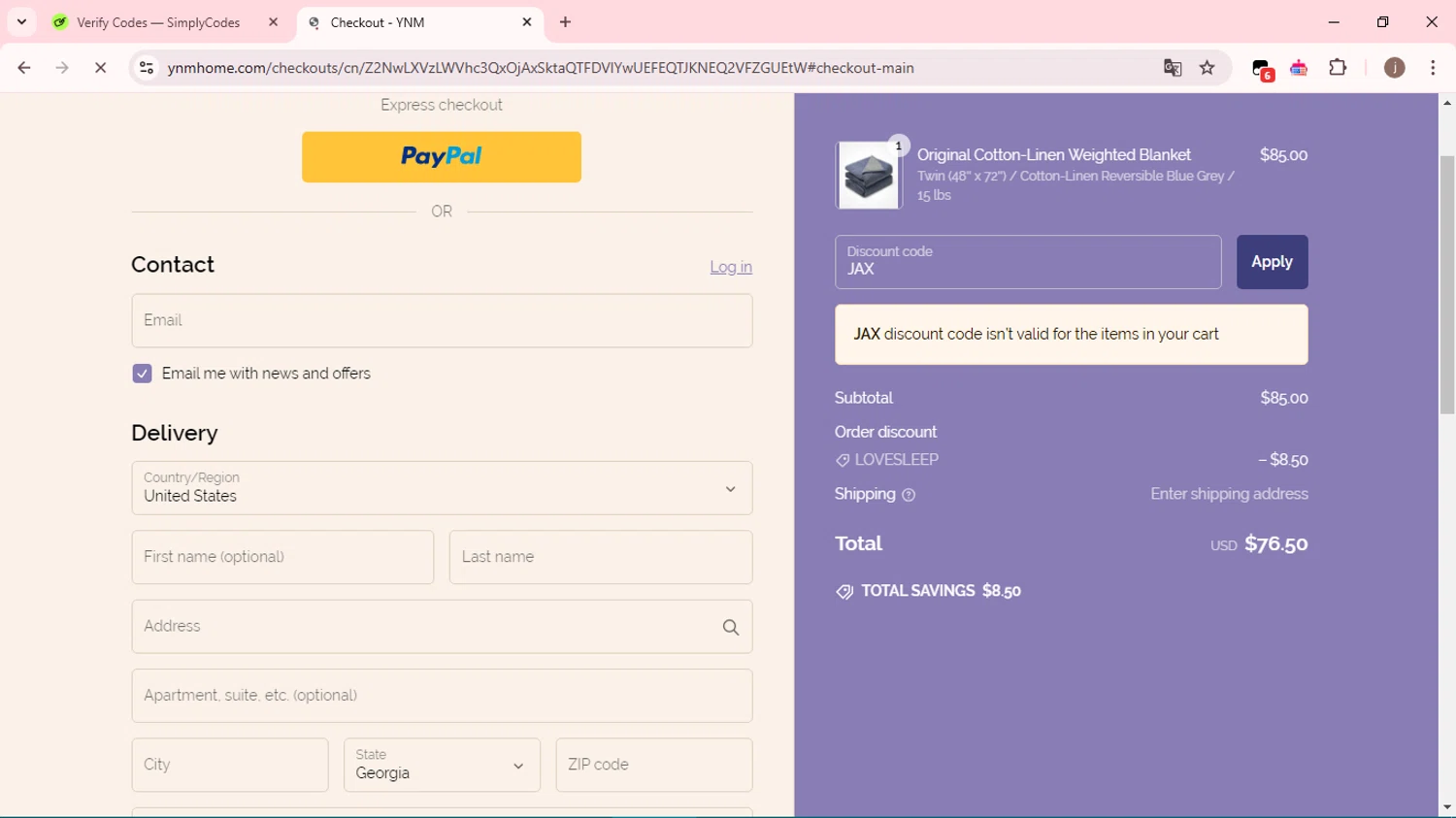Click the Delivery section heading
This screenshot has width=1456, height=818.
(x=175, y=433)
